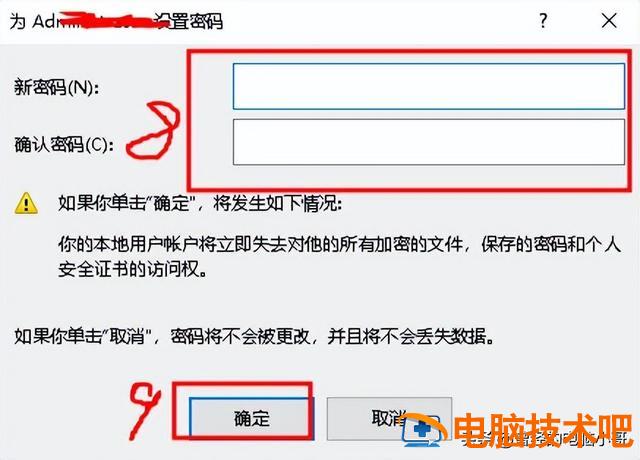The image size is (640, 460).
Task: Click the 安全证书的访问权 text line
Action: (x=132, y=269)
